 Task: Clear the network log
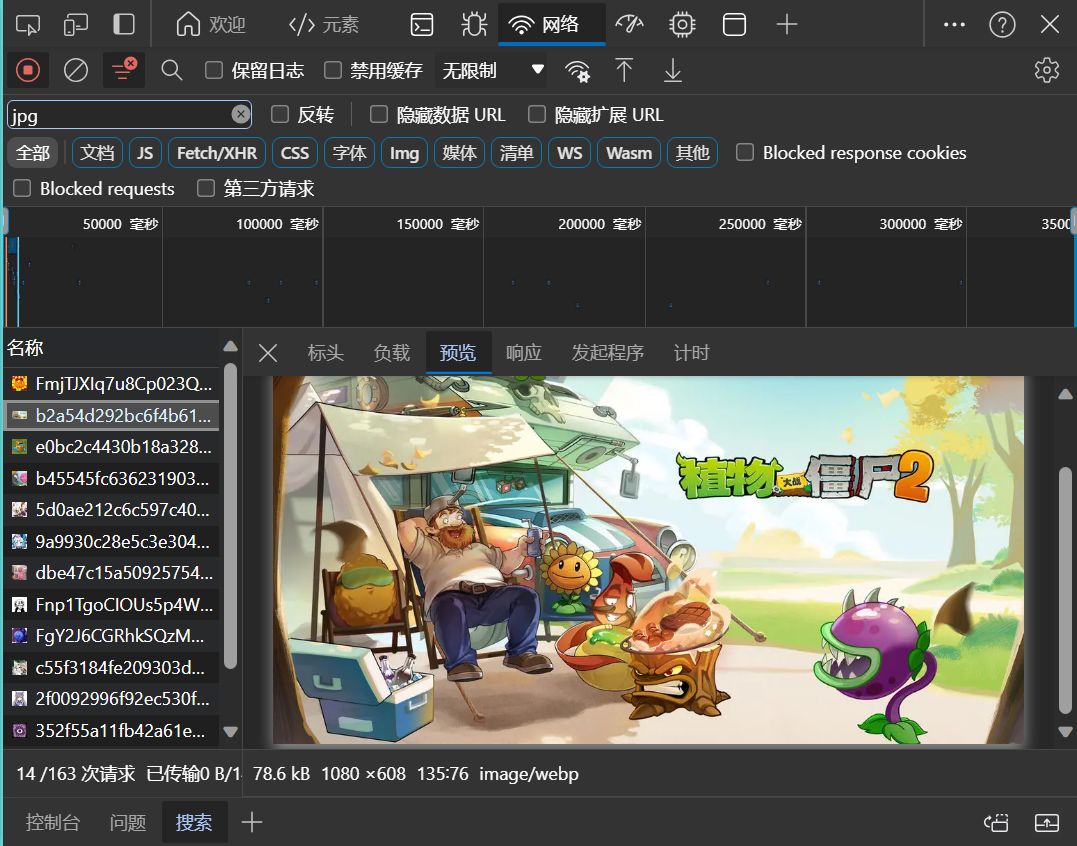pos(76,70)
